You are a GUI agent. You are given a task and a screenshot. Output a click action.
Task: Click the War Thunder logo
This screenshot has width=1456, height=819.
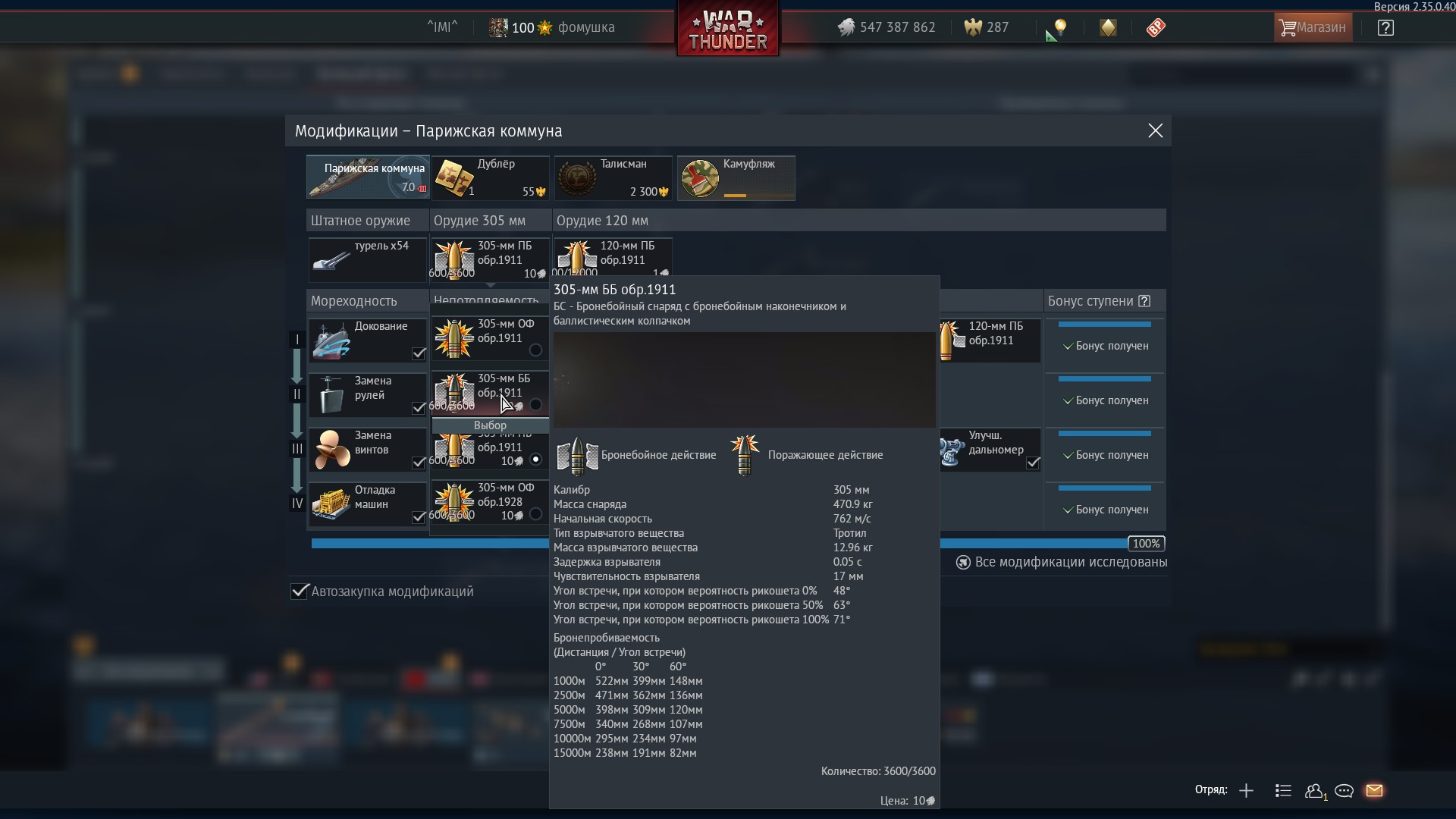pyautogui.click(x=728, y=29)
